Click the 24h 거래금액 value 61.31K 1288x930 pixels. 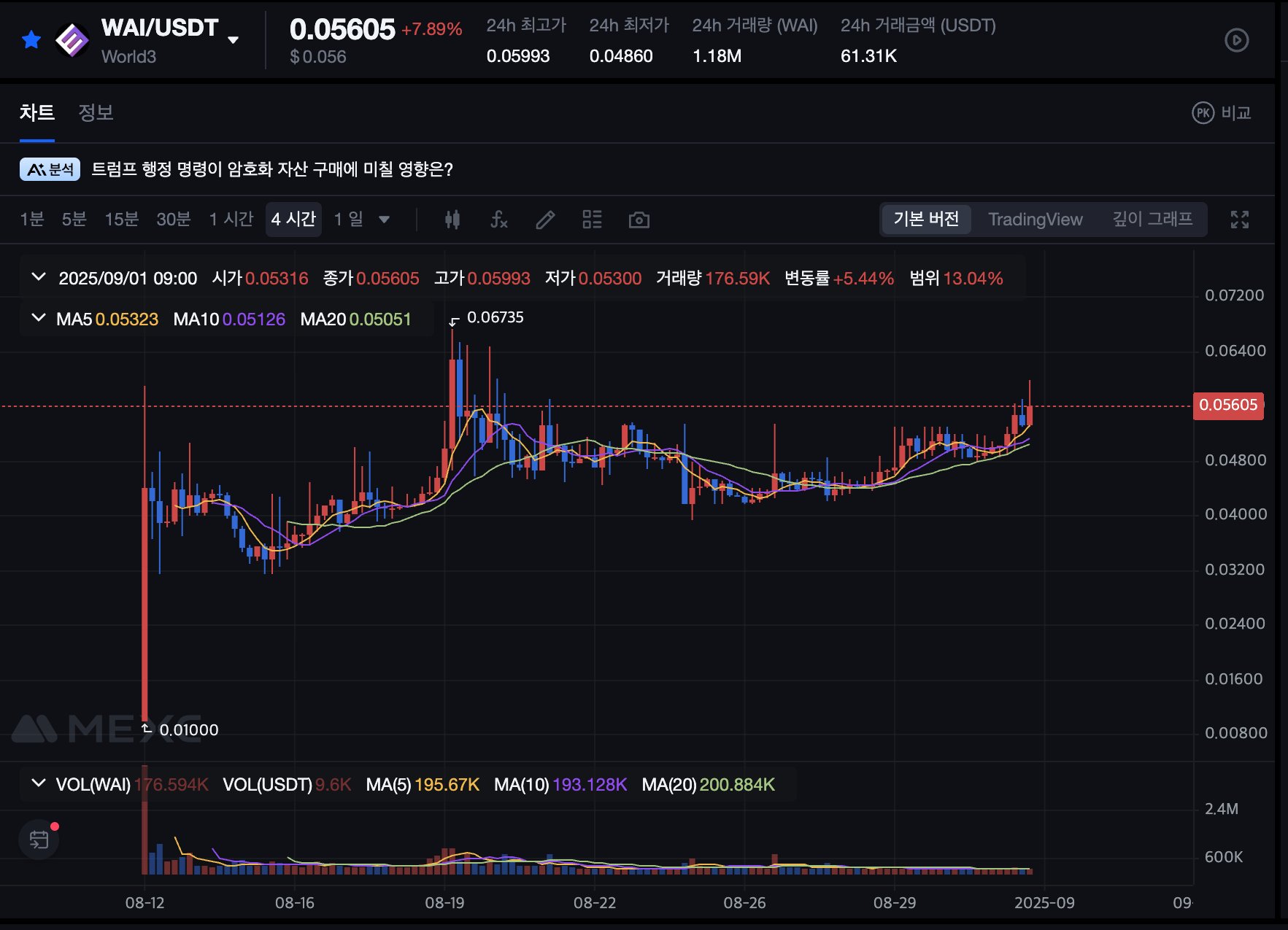coord(868,56)
